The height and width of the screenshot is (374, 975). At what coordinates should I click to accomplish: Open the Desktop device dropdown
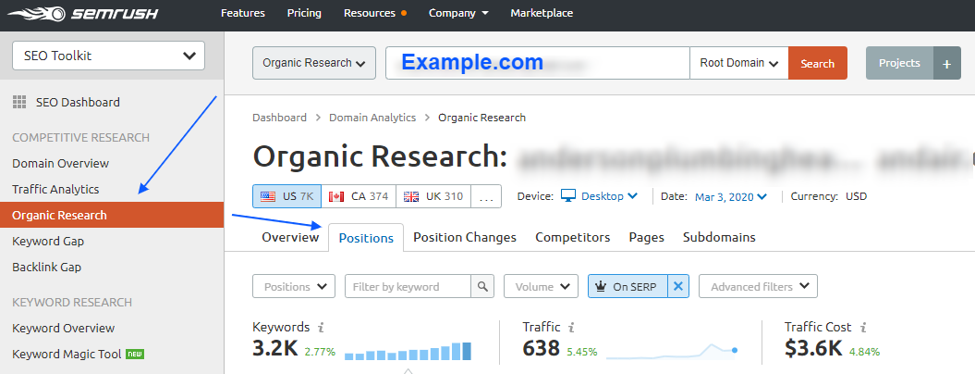(x=609, y=196)
